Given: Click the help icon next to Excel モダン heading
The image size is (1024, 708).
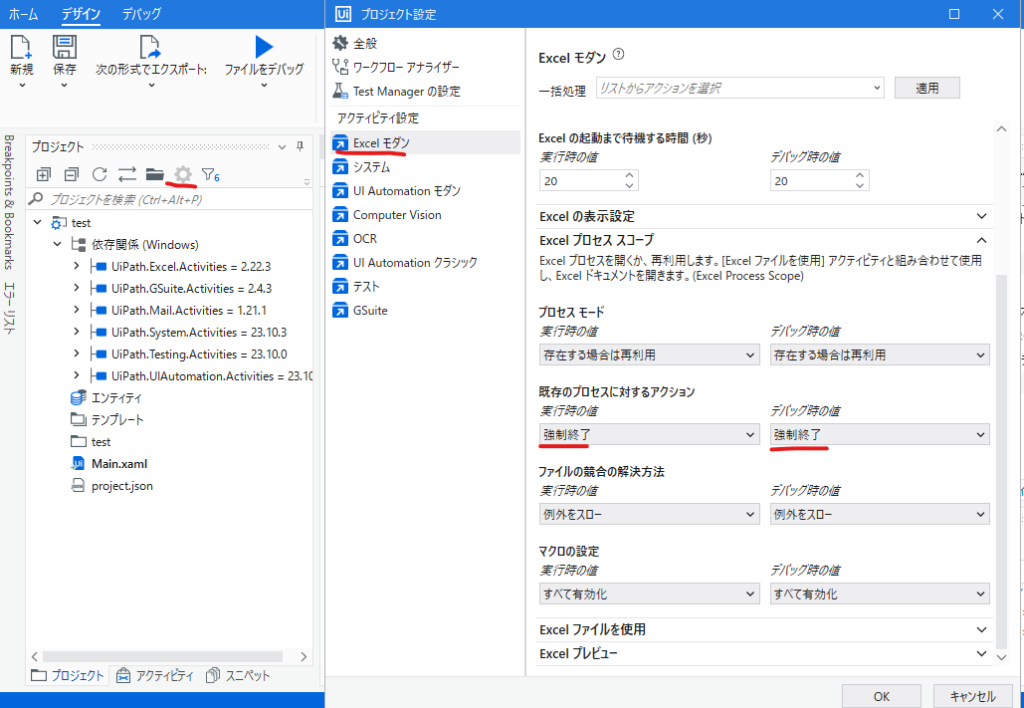Looking at the screenshot, I should pyautogui.click(x=618, y=55).
